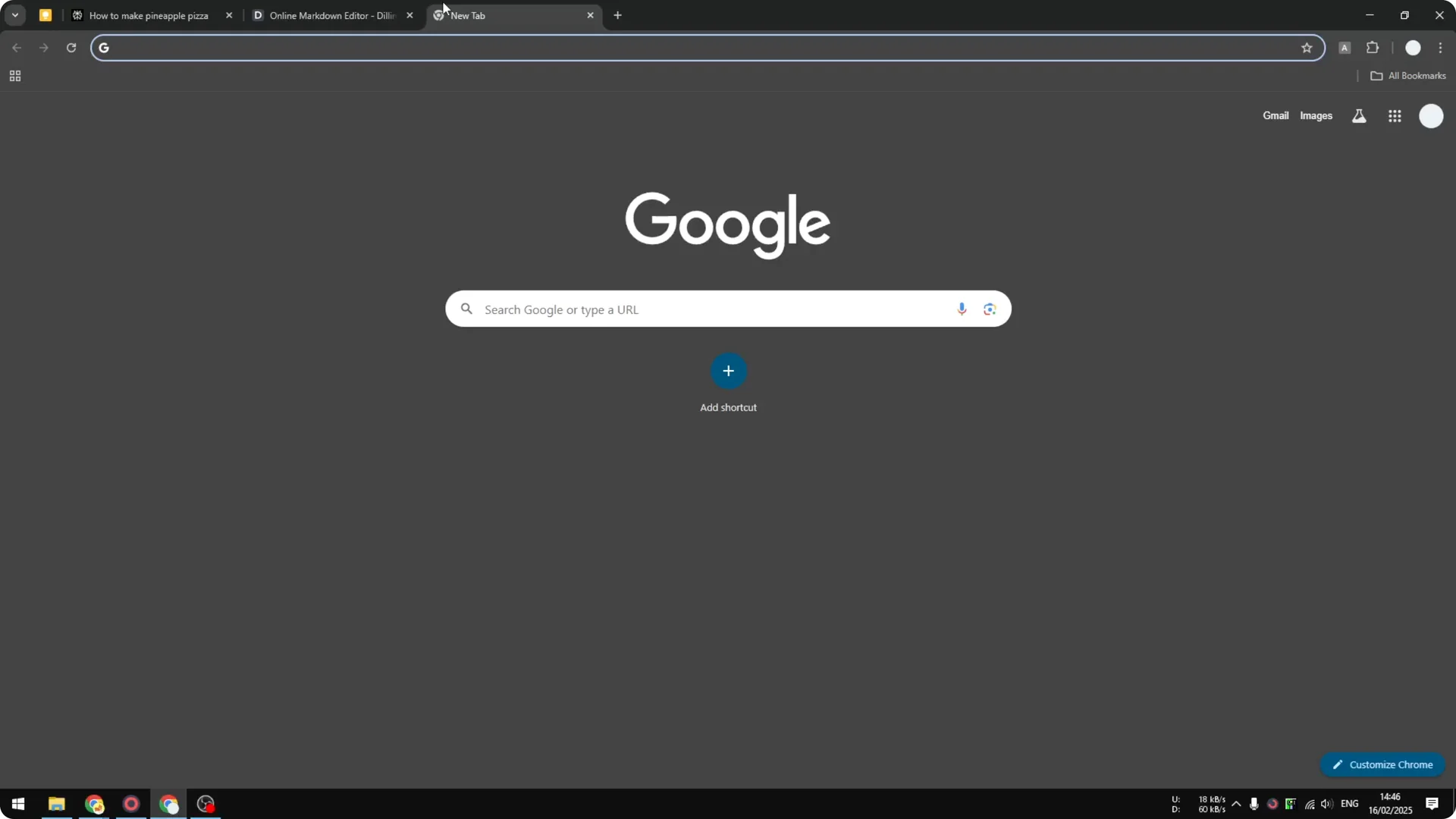
Task: Click the Search Google input field
Action: [682, 309]
